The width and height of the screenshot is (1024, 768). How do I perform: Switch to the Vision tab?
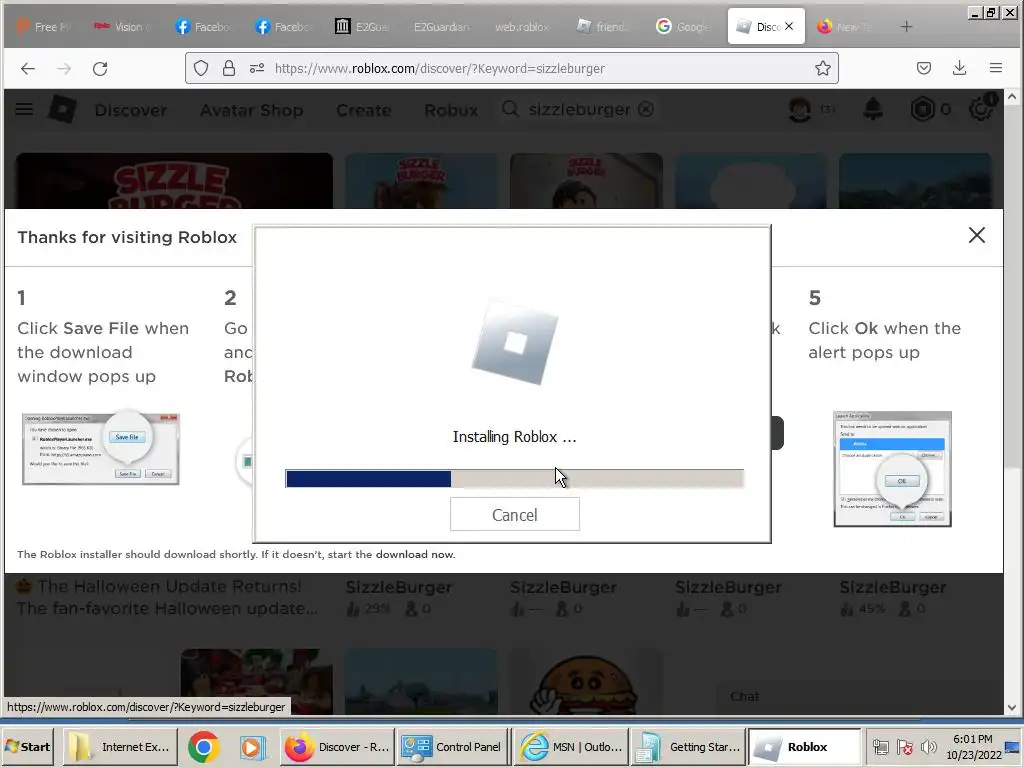point(121,27)
